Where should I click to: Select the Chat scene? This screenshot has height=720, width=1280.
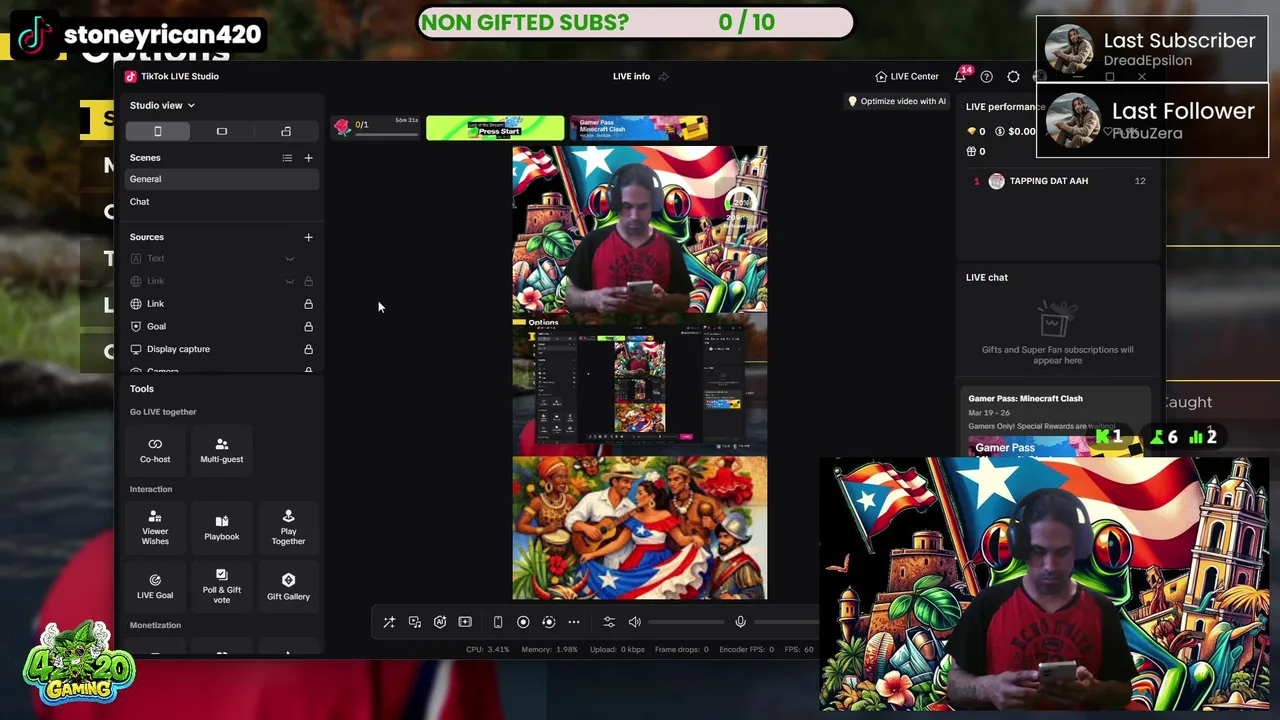tap(222, 202)
